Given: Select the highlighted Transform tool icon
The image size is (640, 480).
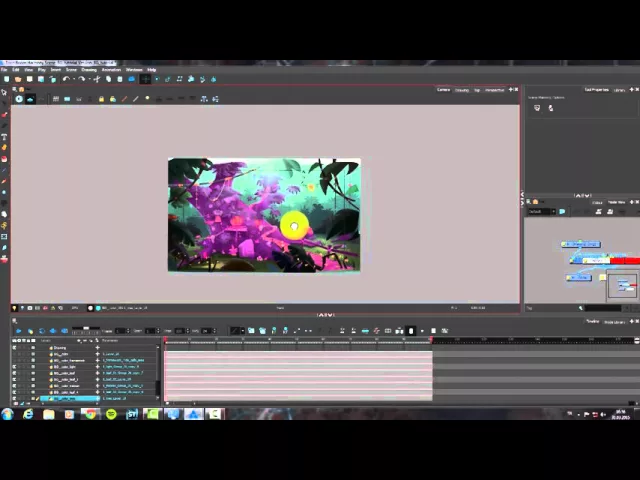Looking at the screenshot, I should [x=145, y=79].
